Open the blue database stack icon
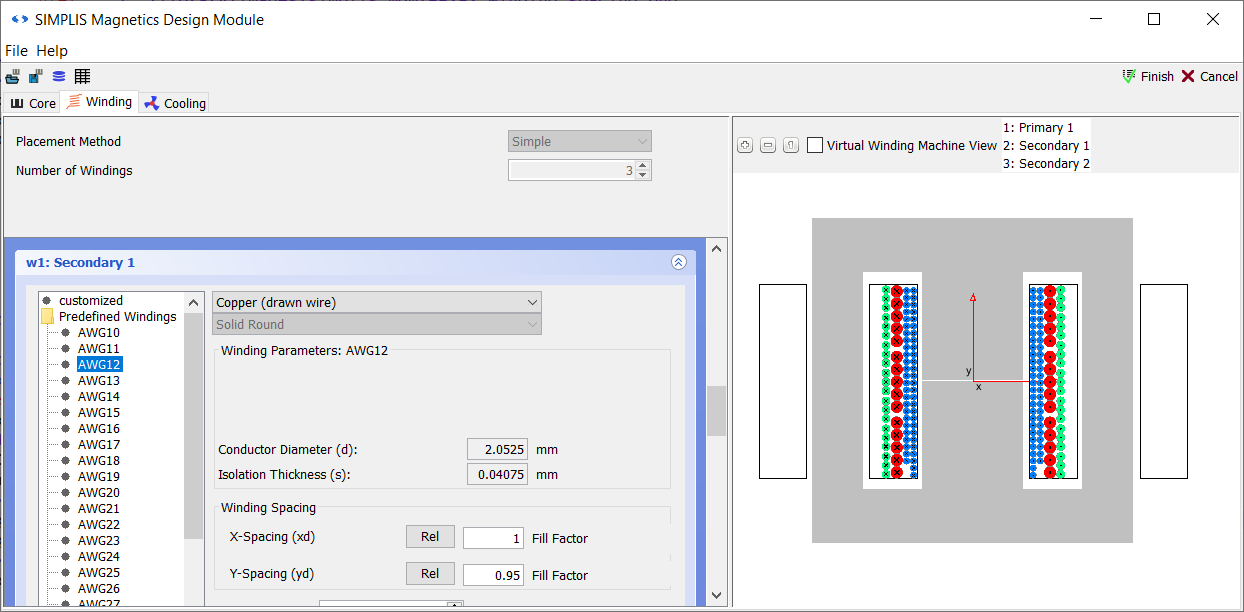This screenshot has height=612, width=1244. 58,77
